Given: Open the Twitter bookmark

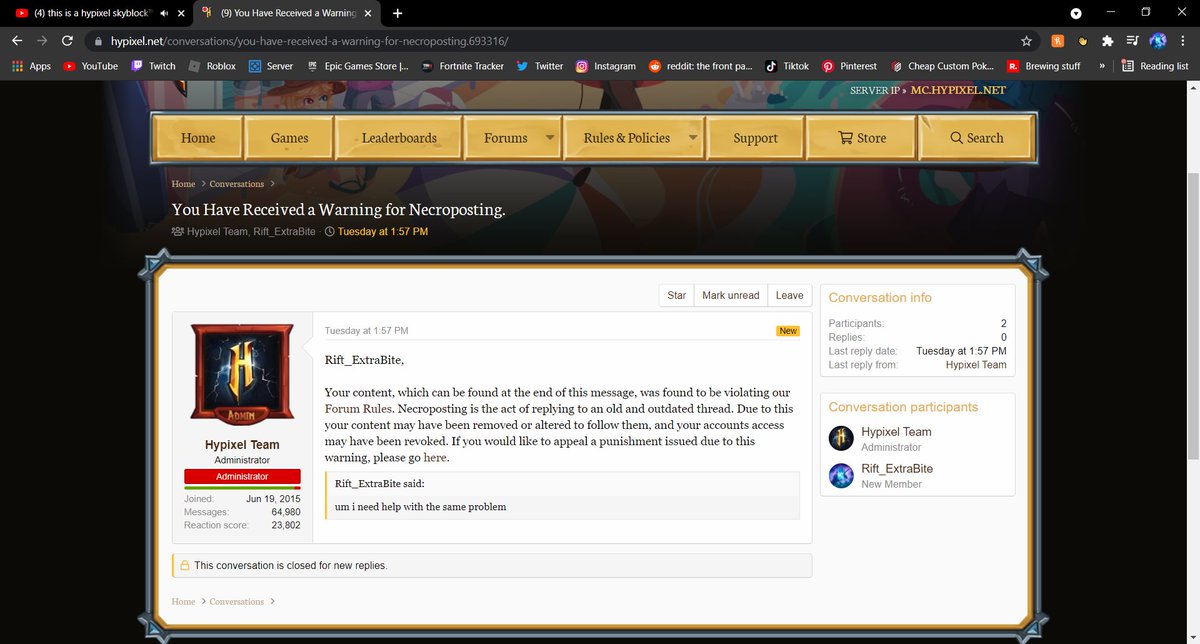Looking at the screenshot, I should tap(540, 66).
